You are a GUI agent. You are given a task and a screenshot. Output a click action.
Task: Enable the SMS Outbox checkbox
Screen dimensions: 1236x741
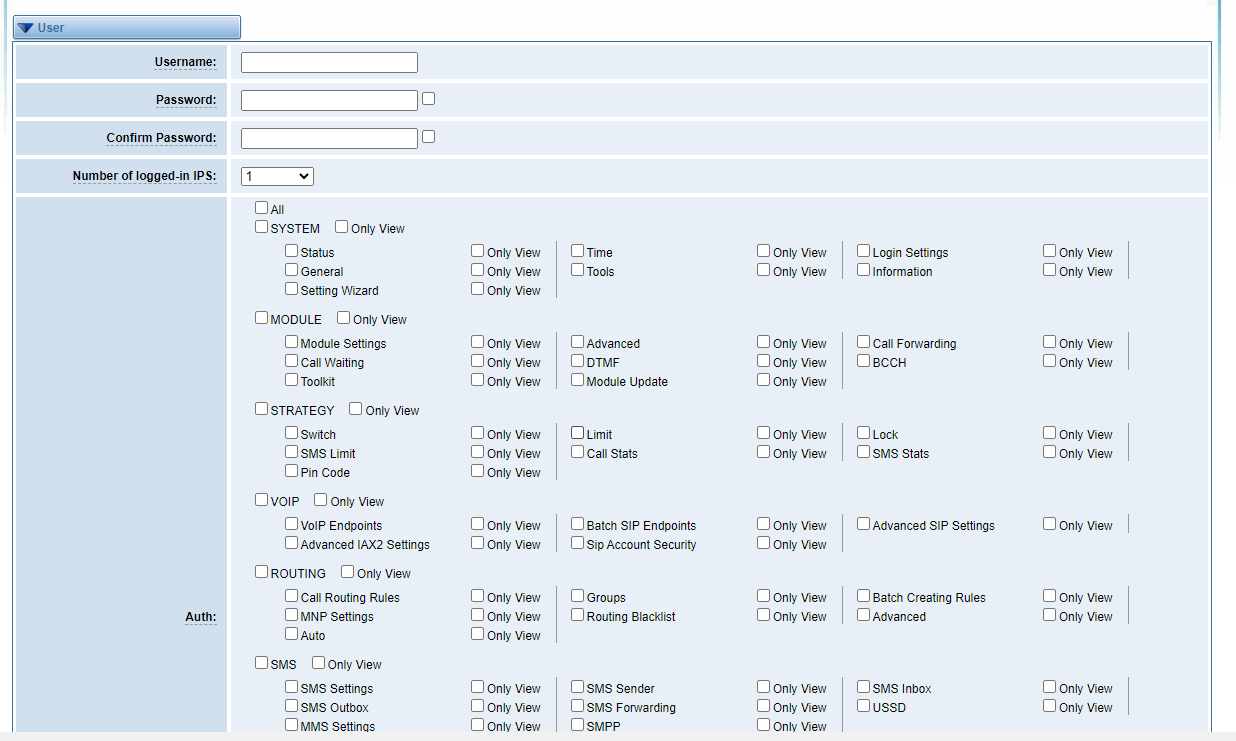tap(291, 706)
